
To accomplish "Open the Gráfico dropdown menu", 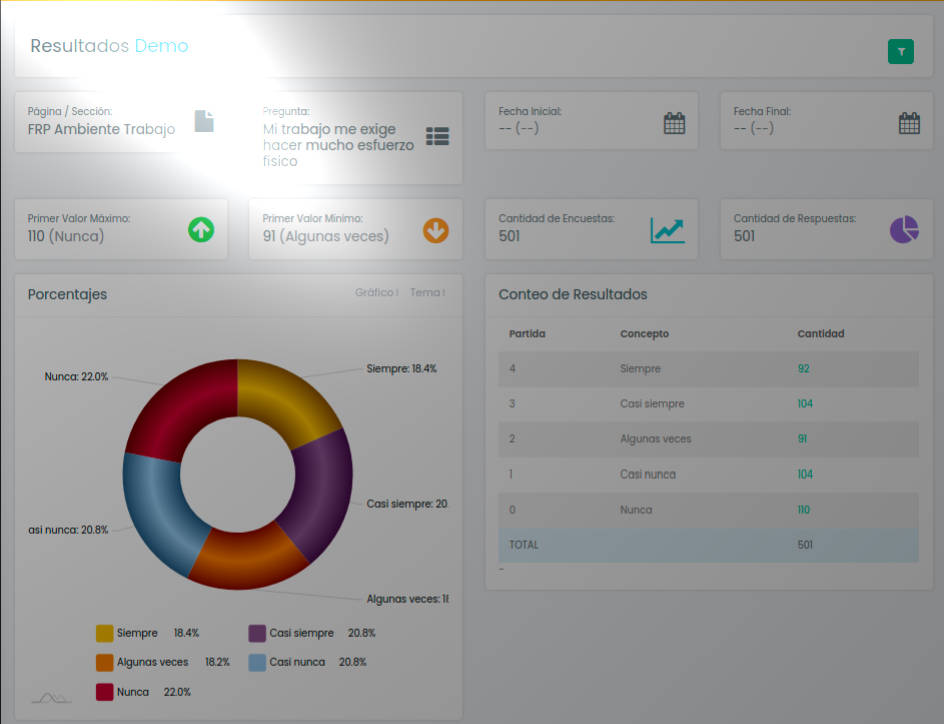I will pyautogui.click(x=377, y=293).
